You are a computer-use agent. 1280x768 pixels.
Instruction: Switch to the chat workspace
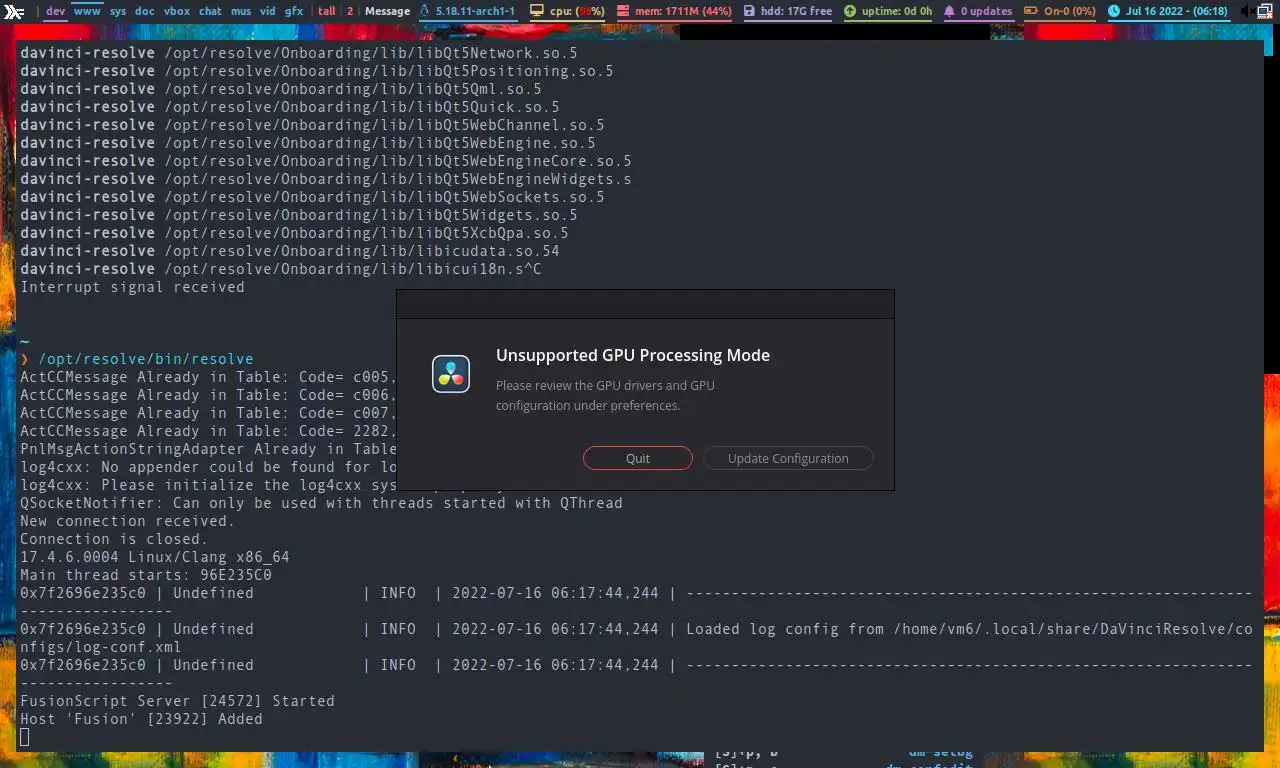click(210, 11)
